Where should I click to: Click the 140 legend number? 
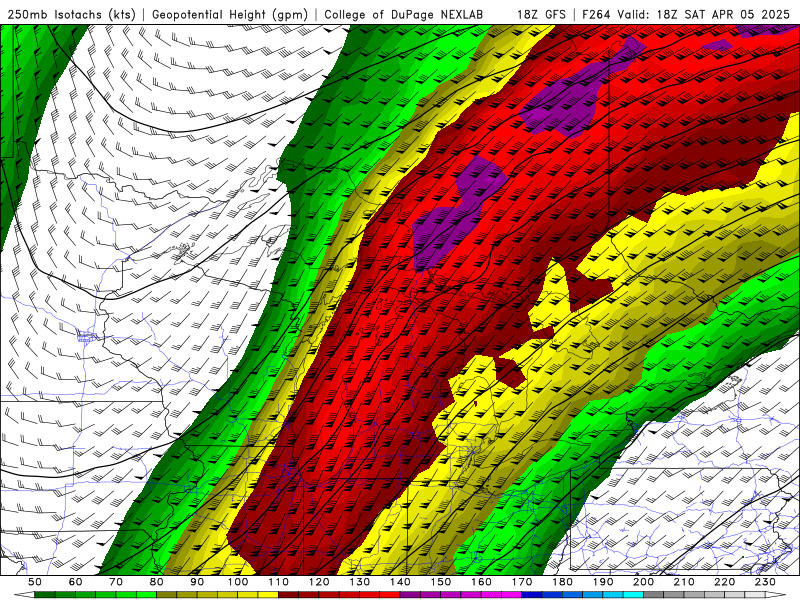(400, 582)
